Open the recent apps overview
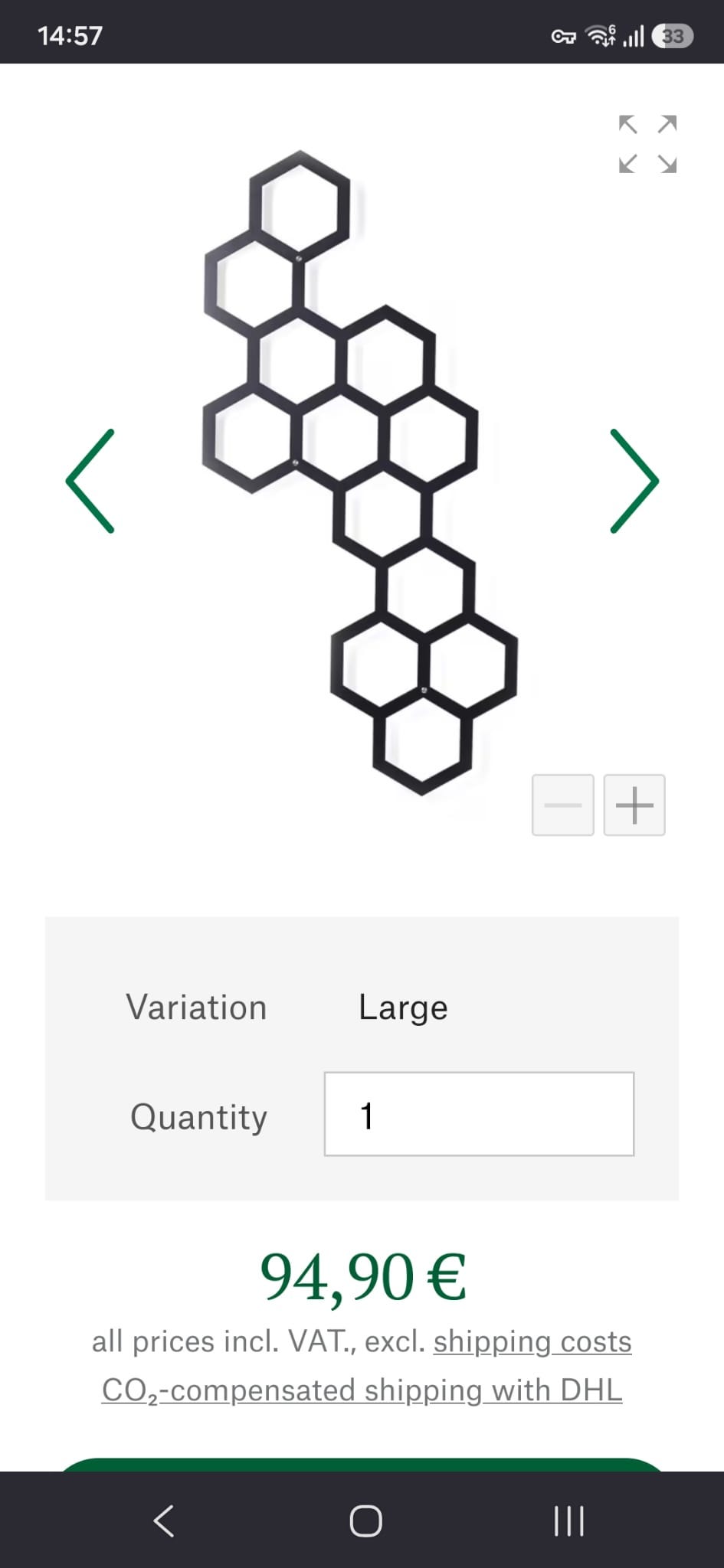 tap(568, 1521)
